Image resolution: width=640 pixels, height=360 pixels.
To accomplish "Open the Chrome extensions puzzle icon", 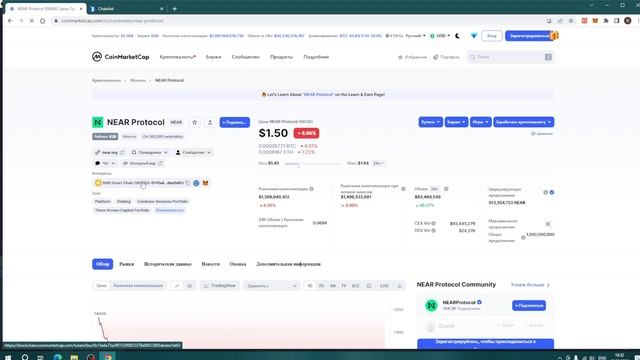I will pos(606,20).
